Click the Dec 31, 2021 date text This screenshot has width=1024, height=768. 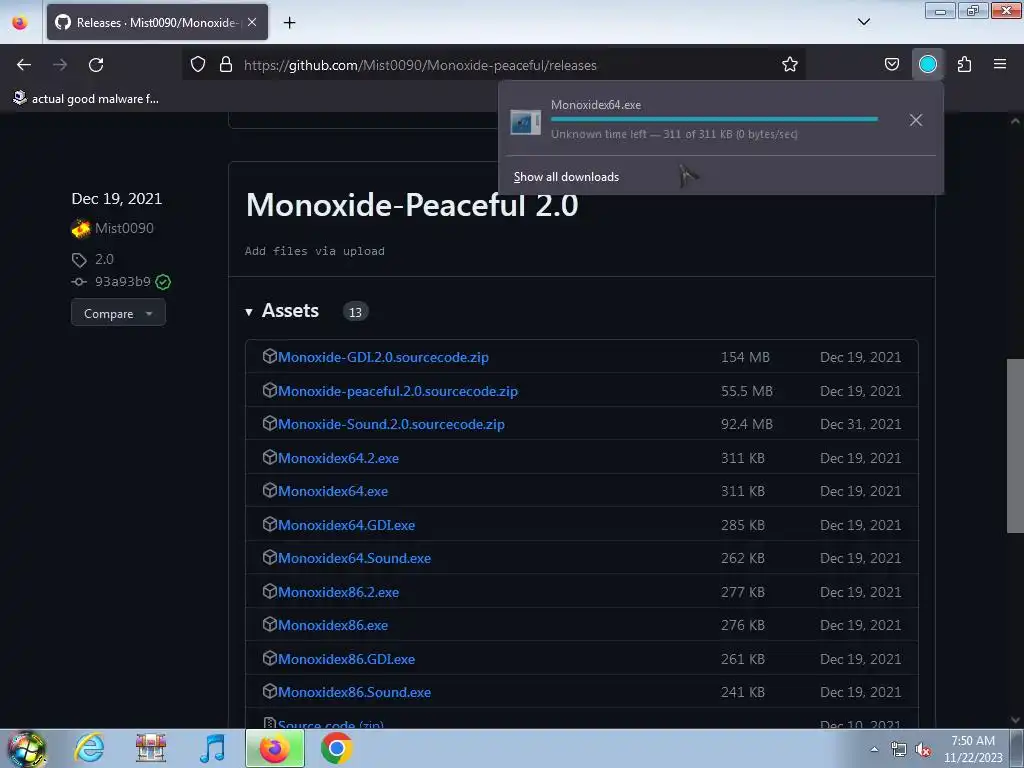coord(860,424)
